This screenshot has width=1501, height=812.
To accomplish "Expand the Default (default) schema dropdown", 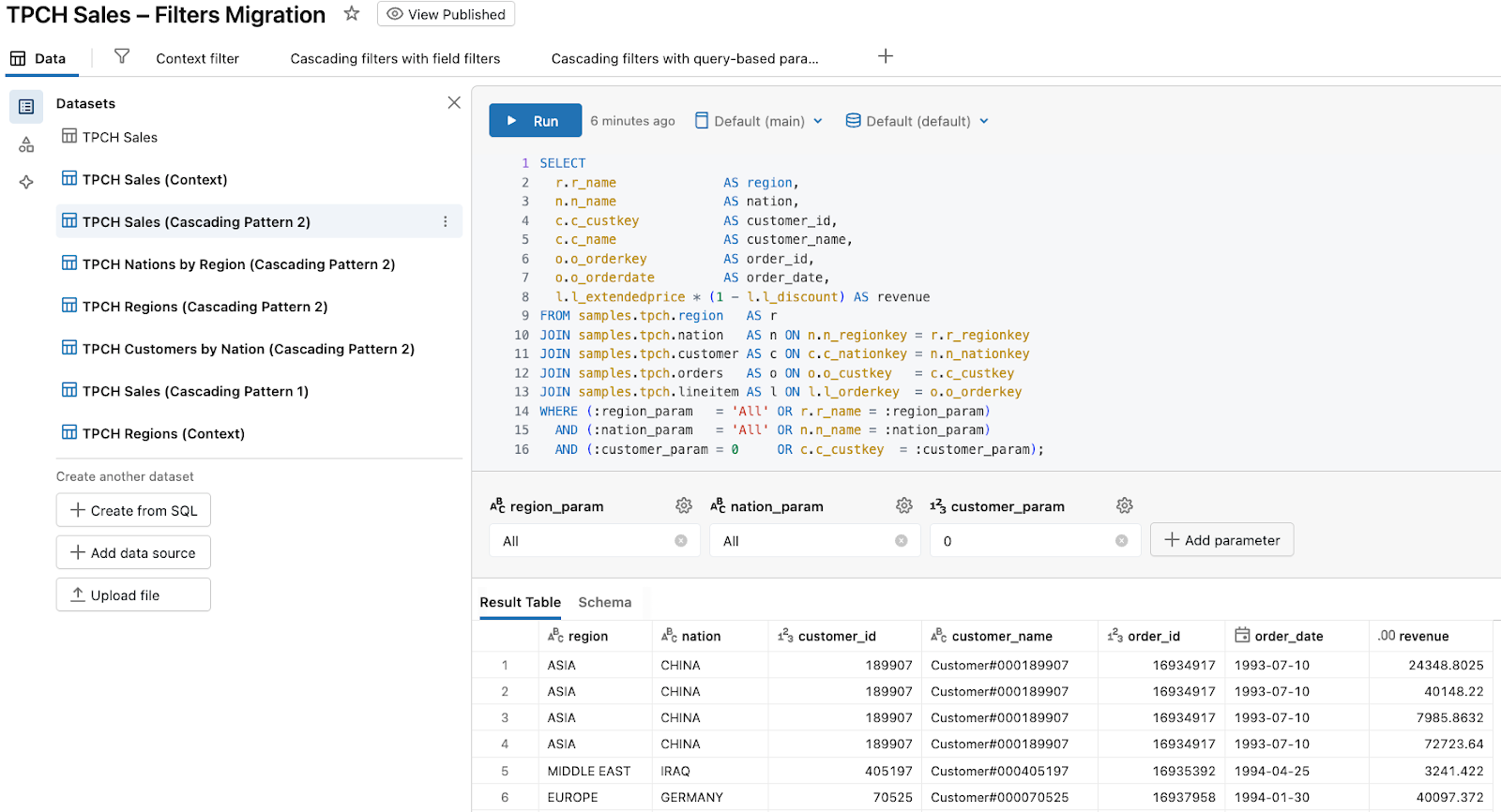I will (x=984, y=121).
